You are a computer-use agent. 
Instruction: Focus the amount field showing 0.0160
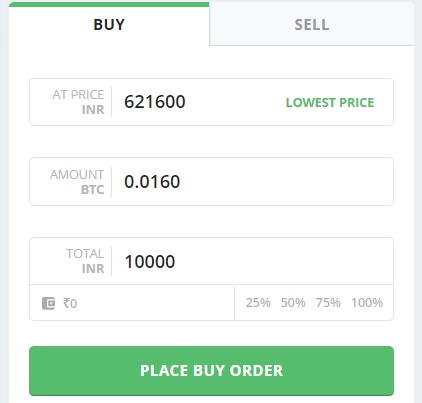point(252,182)
